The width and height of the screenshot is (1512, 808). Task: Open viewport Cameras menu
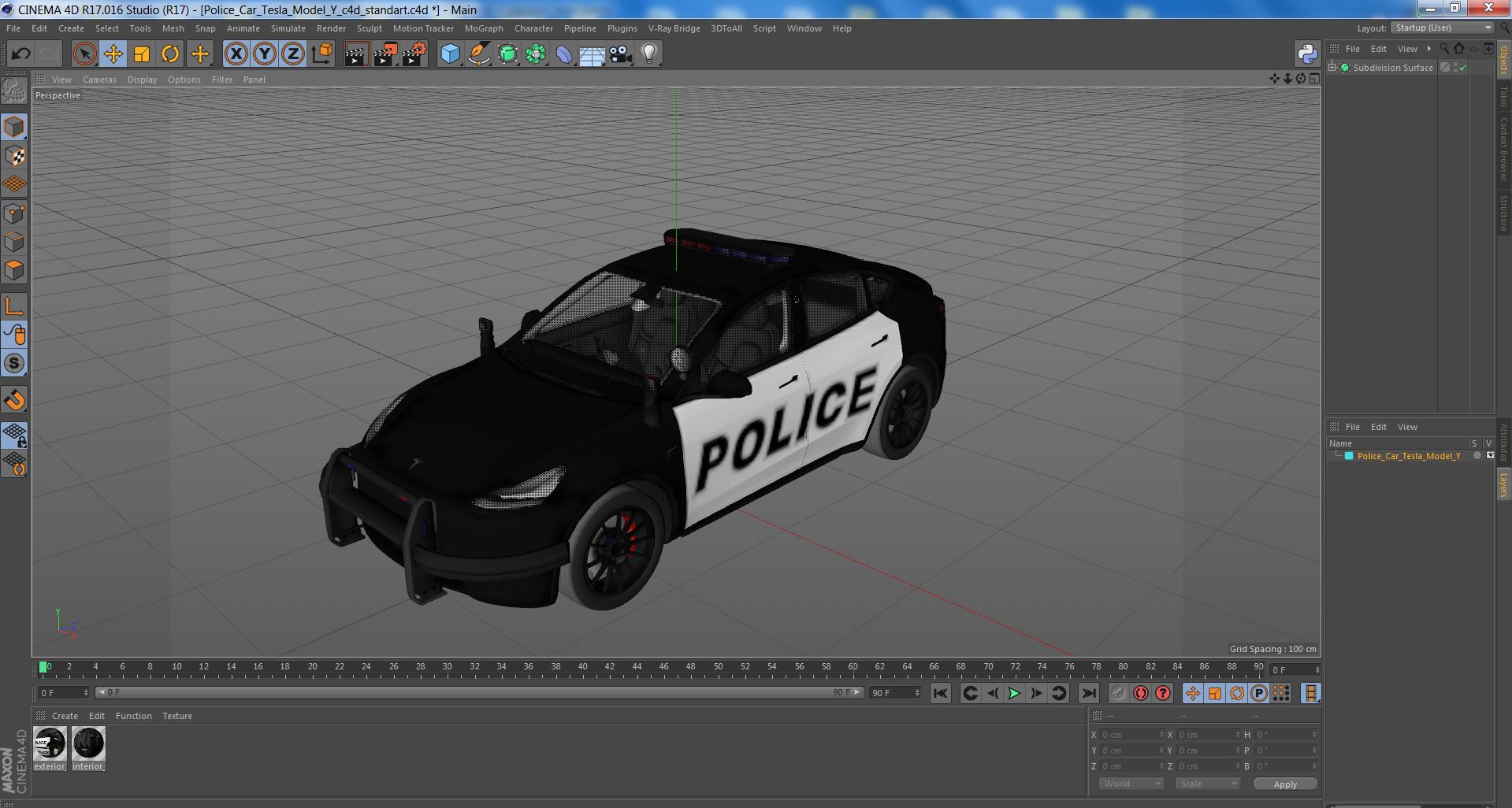(99, 80)
